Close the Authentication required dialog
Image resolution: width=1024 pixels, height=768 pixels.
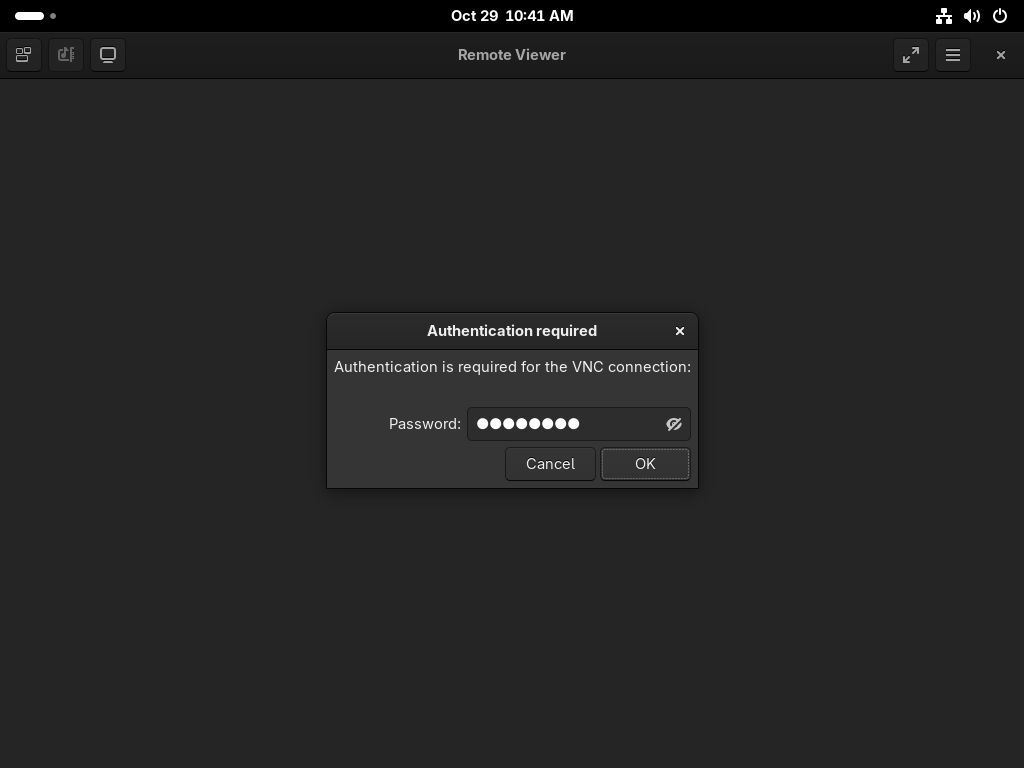pos(680,331)
